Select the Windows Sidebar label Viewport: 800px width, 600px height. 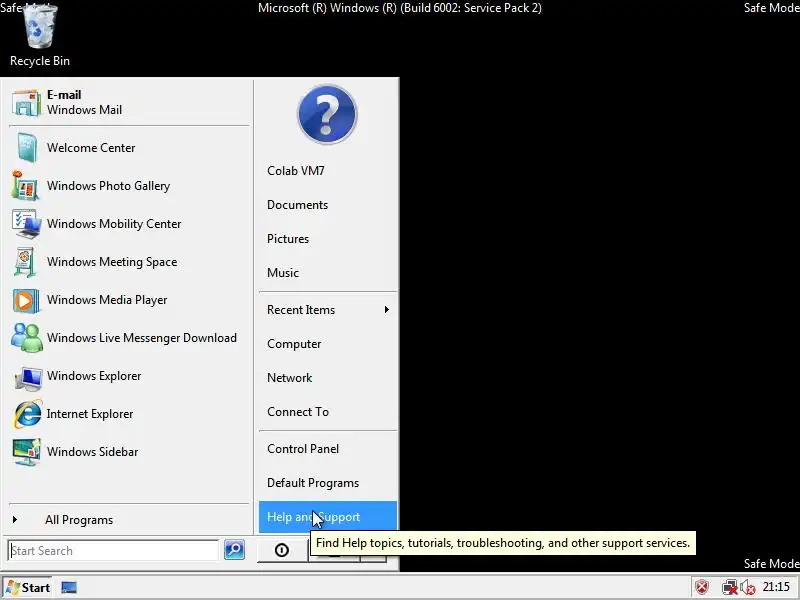tap(92, 452)
